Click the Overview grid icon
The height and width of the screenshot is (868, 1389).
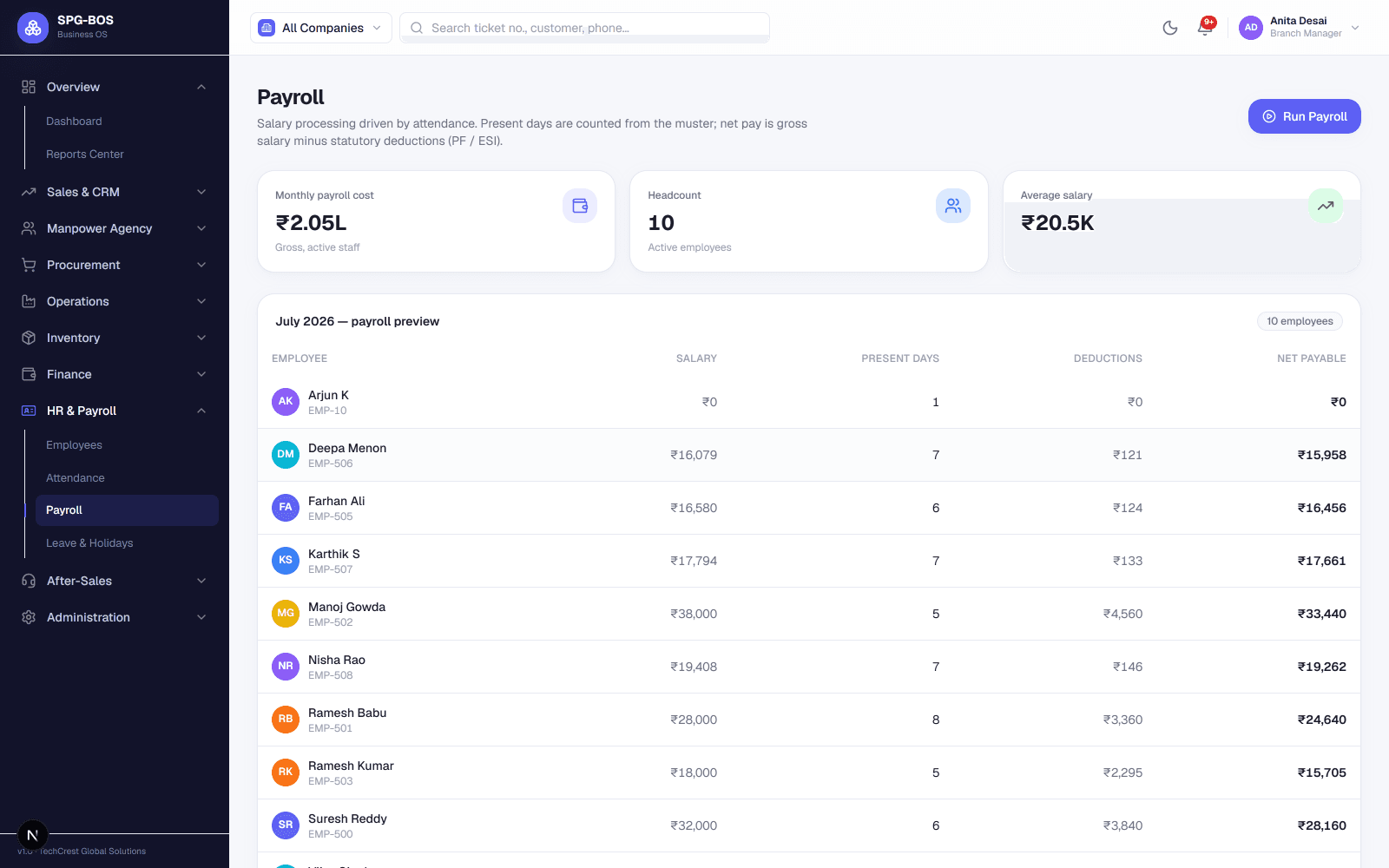tap(29, 87)
